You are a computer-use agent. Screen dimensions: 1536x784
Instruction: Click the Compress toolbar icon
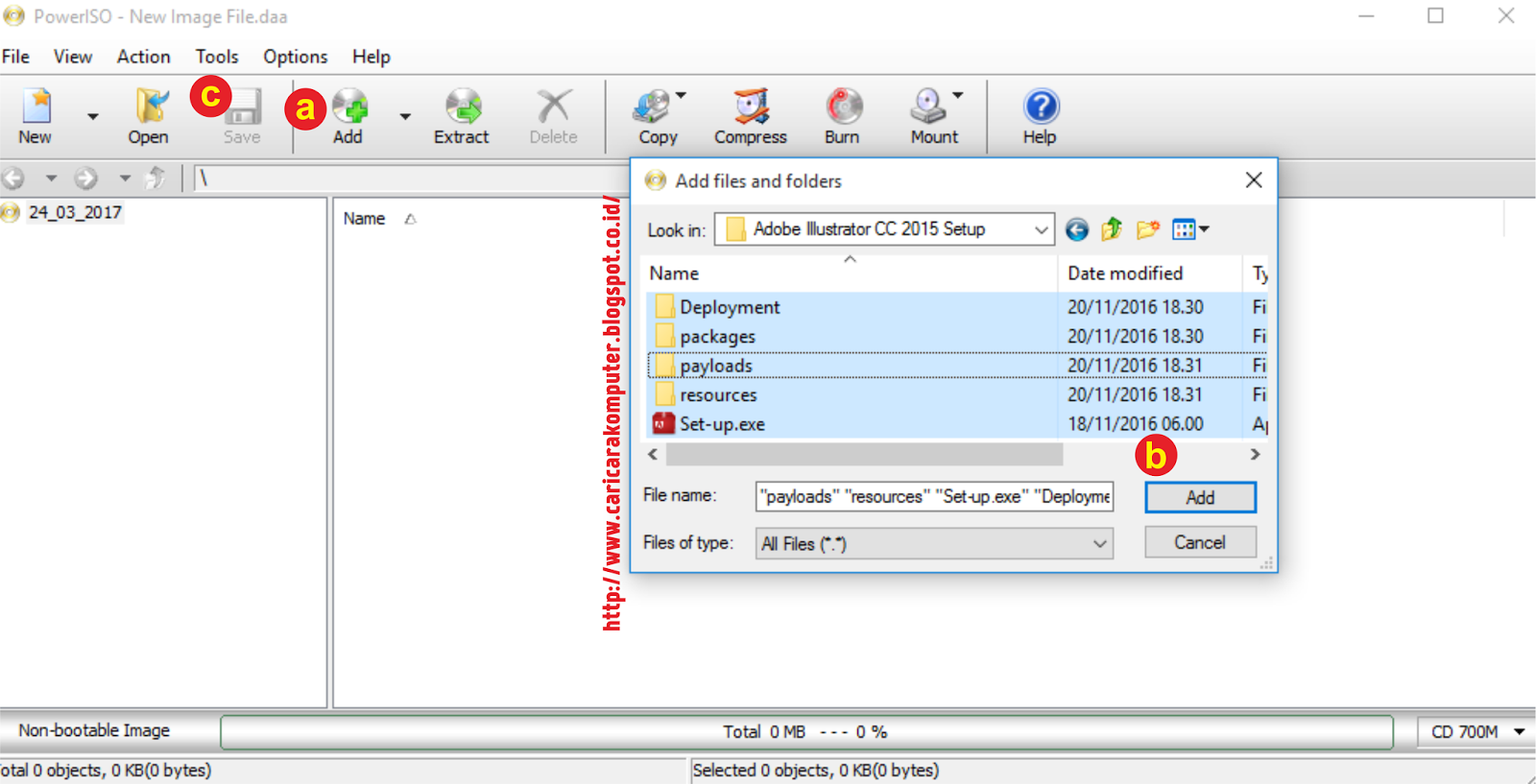click(x=751, y=107)
